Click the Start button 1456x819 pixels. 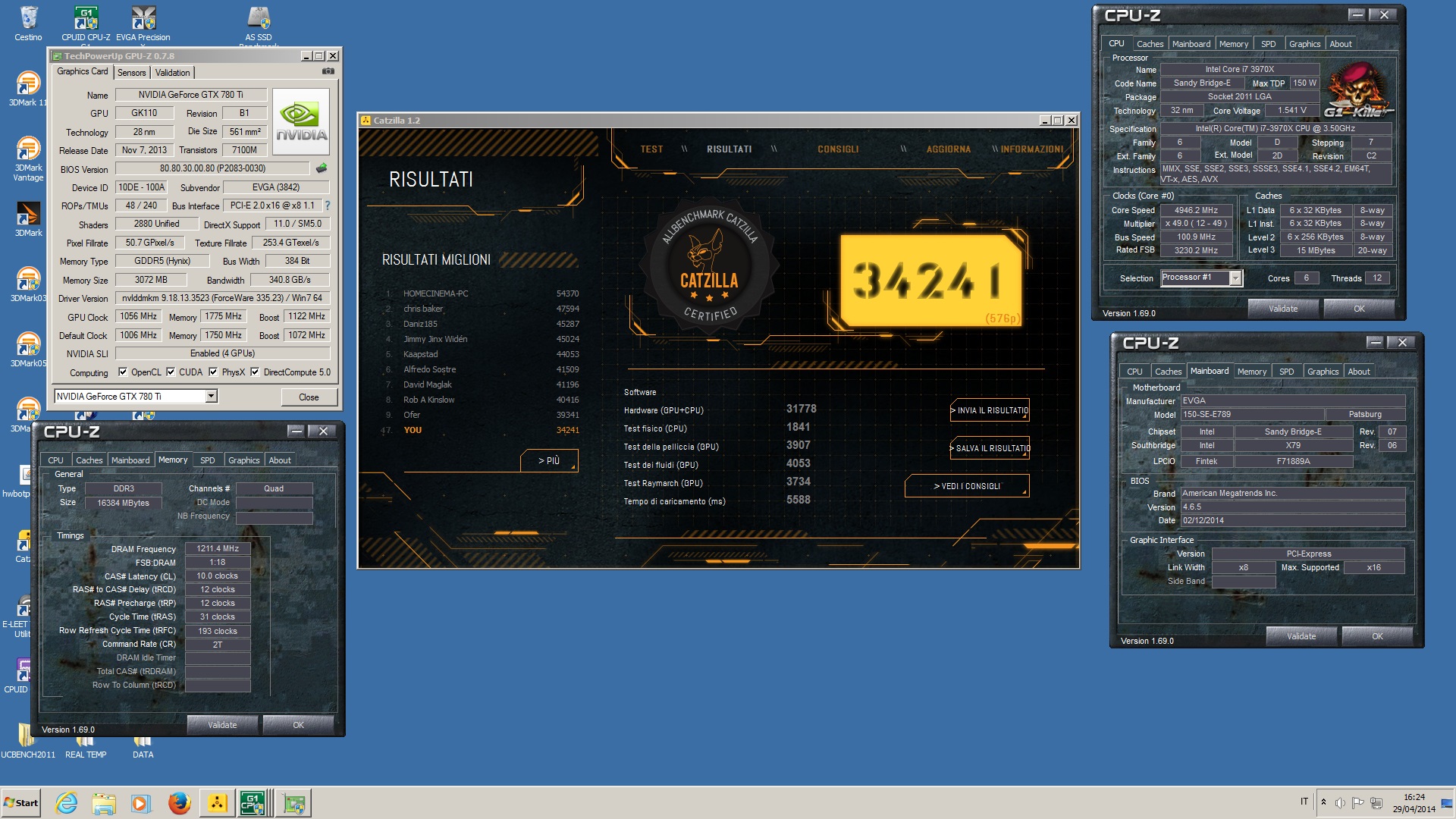pyautogui.click(x=20, y=803)
